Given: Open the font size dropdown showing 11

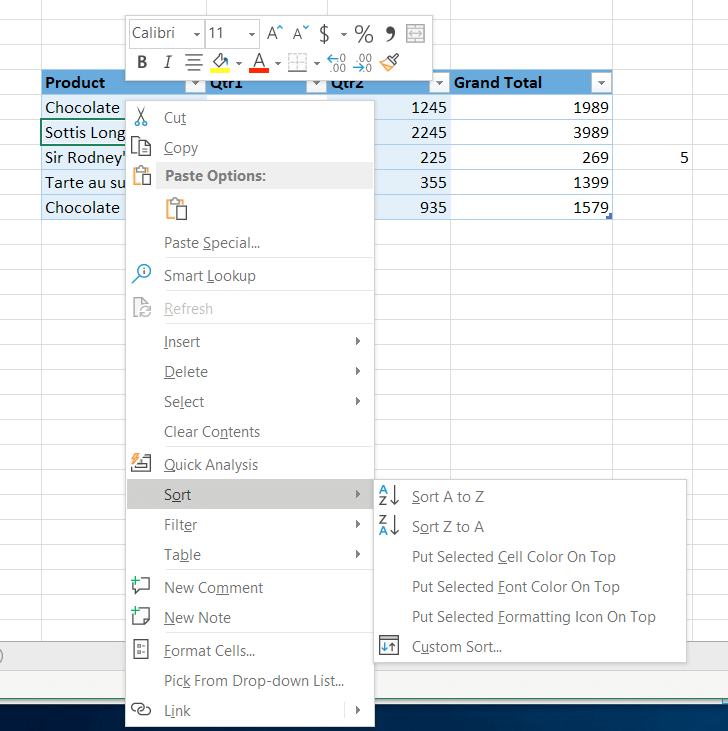Looking at the screenshot, I should [x=251, y=34].
